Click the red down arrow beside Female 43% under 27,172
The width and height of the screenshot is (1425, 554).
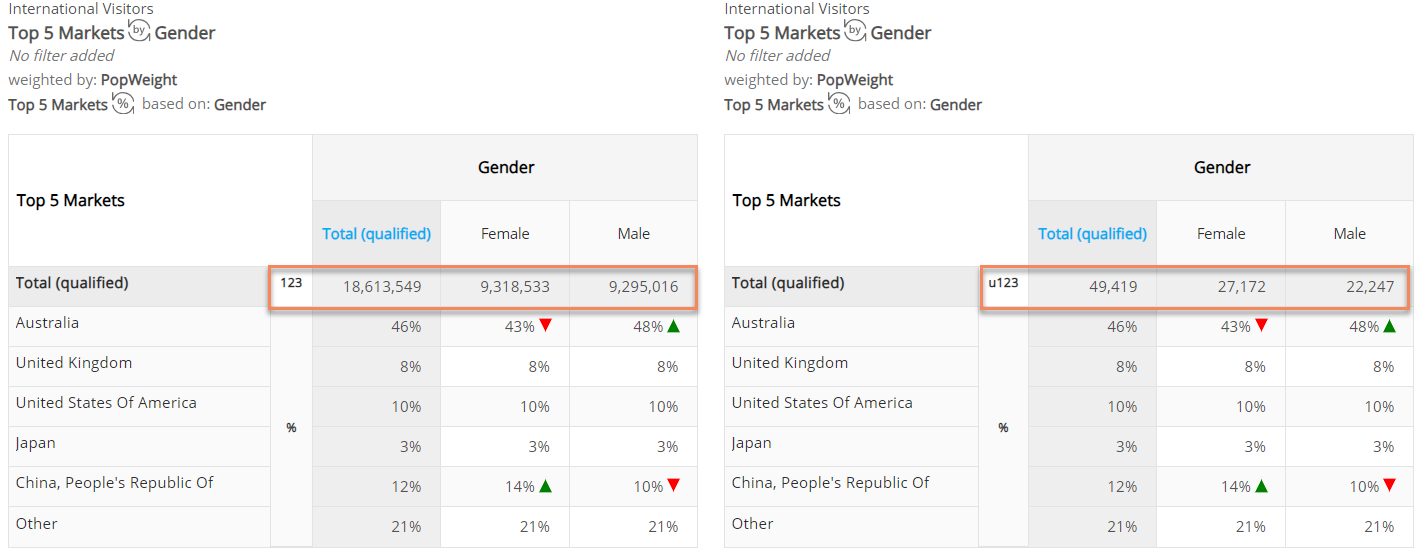(1261, 326)
